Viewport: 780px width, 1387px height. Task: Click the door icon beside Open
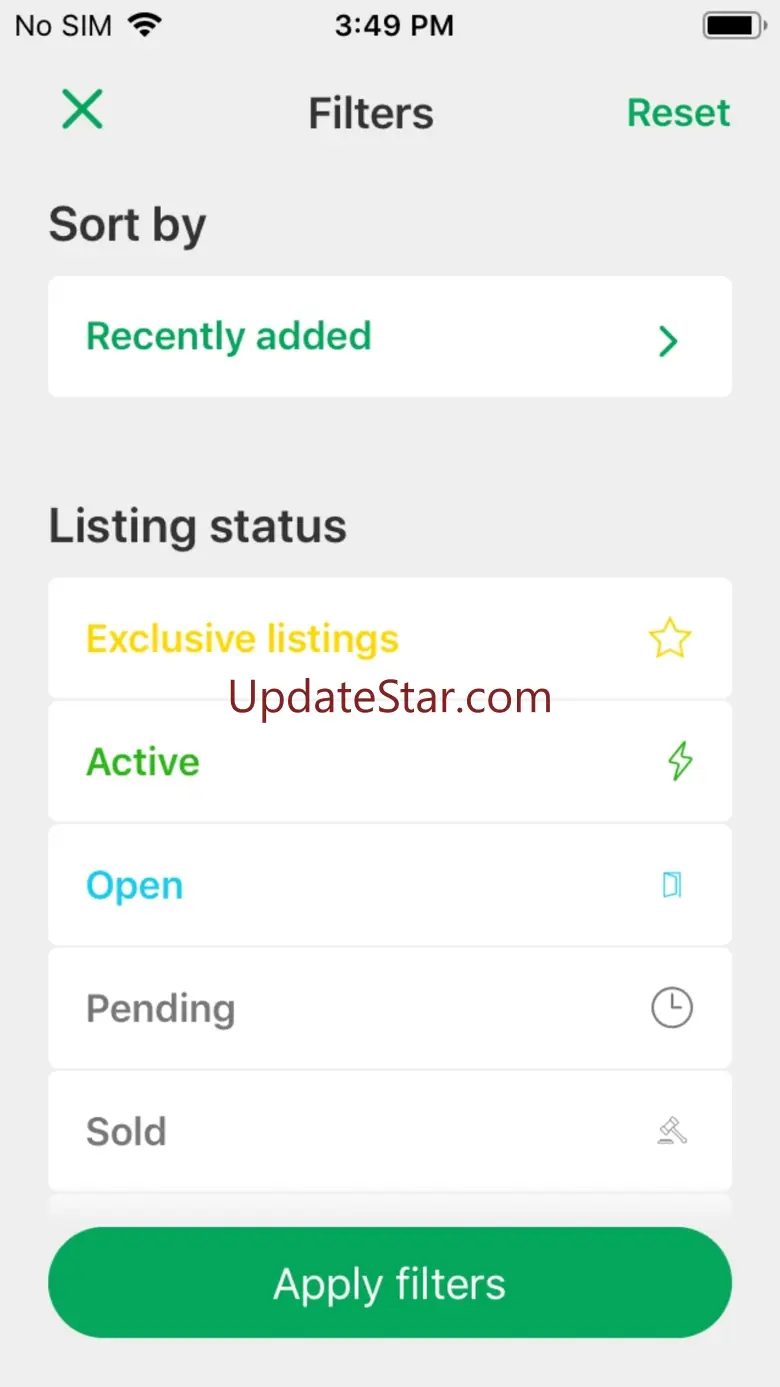click(x=672, y=885)
